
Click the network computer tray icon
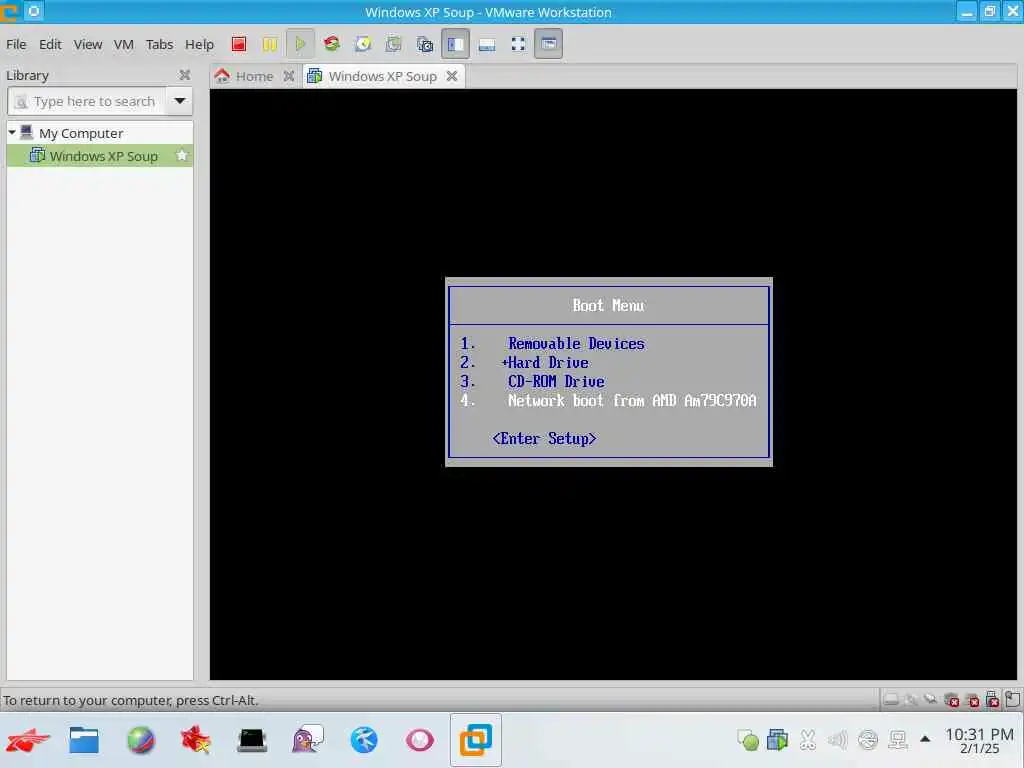tap(898, 740)
